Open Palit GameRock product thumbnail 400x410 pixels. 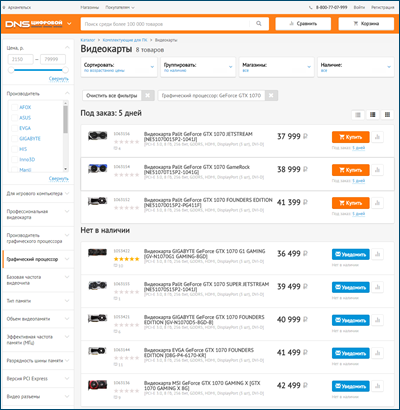coord(97,168)
